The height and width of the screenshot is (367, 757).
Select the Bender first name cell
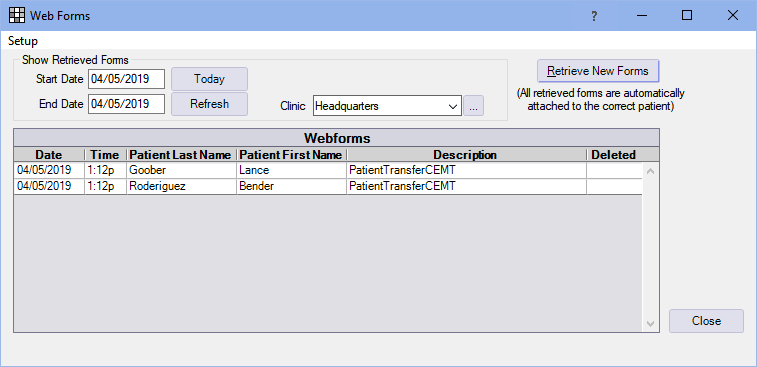point(292,186)
